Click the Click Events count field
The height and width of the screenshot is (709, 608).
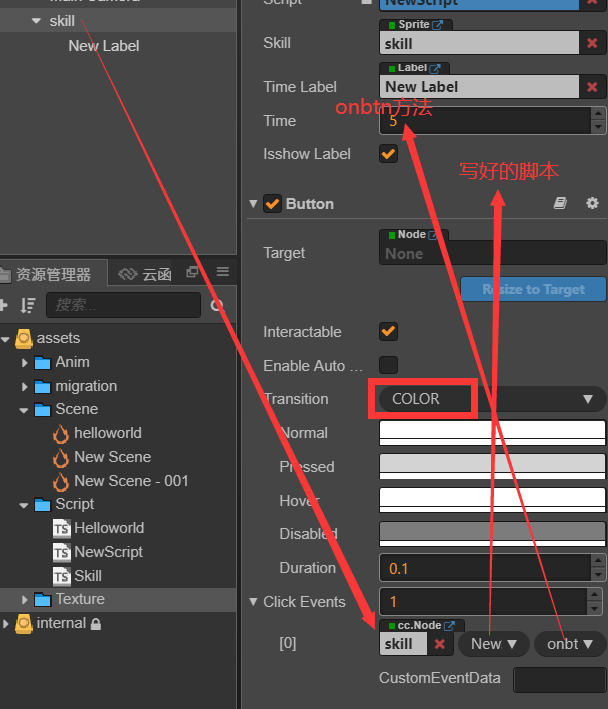coord(483,602)
